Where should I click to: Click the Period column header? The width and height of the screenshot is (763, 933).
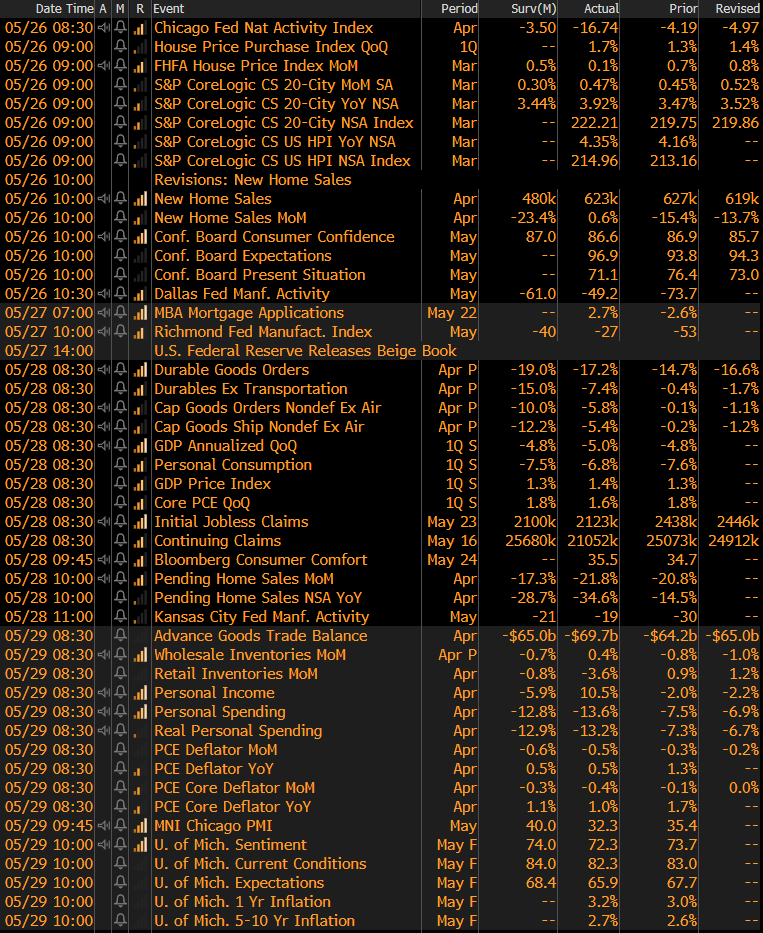click(459, 9)
